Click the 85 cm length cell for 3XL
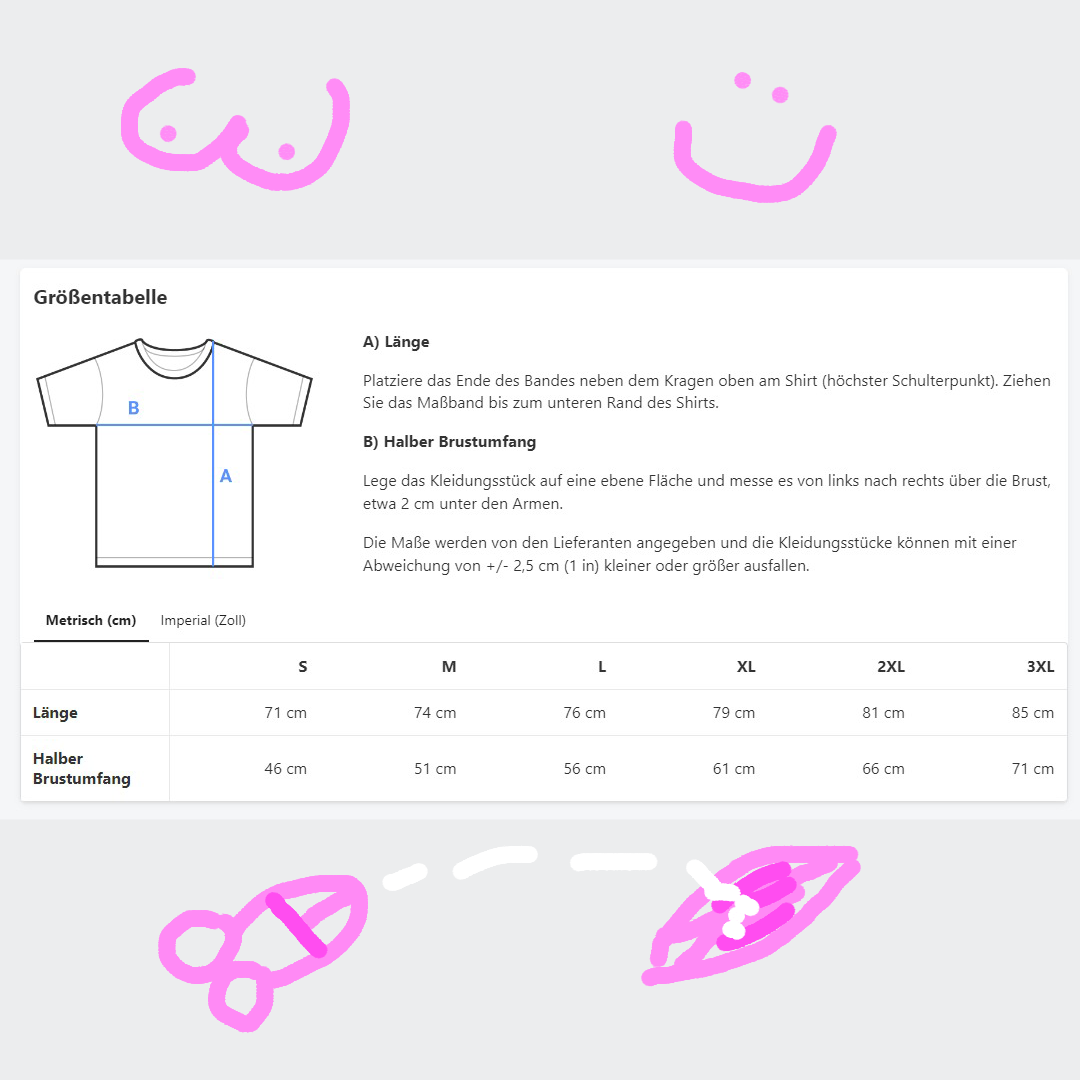The image size is (1080, 1080). click(1032, 712)
